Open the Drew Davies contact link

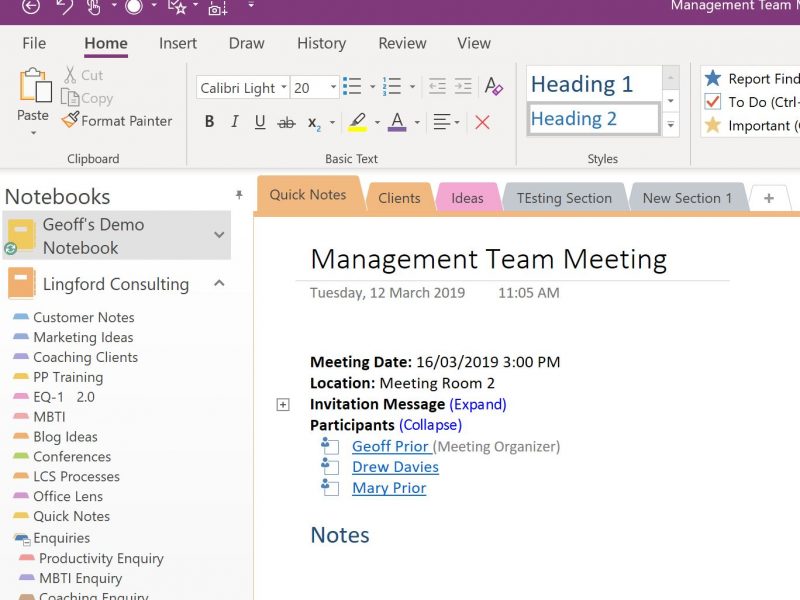pos(395,467)
